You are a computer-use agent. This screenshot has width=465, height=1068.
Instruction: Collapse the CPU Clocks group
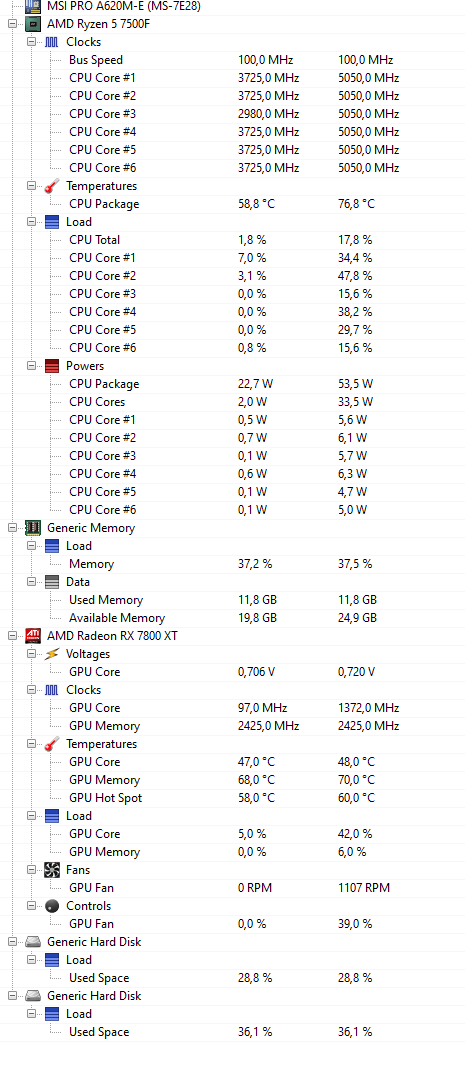tap(31, 42)
